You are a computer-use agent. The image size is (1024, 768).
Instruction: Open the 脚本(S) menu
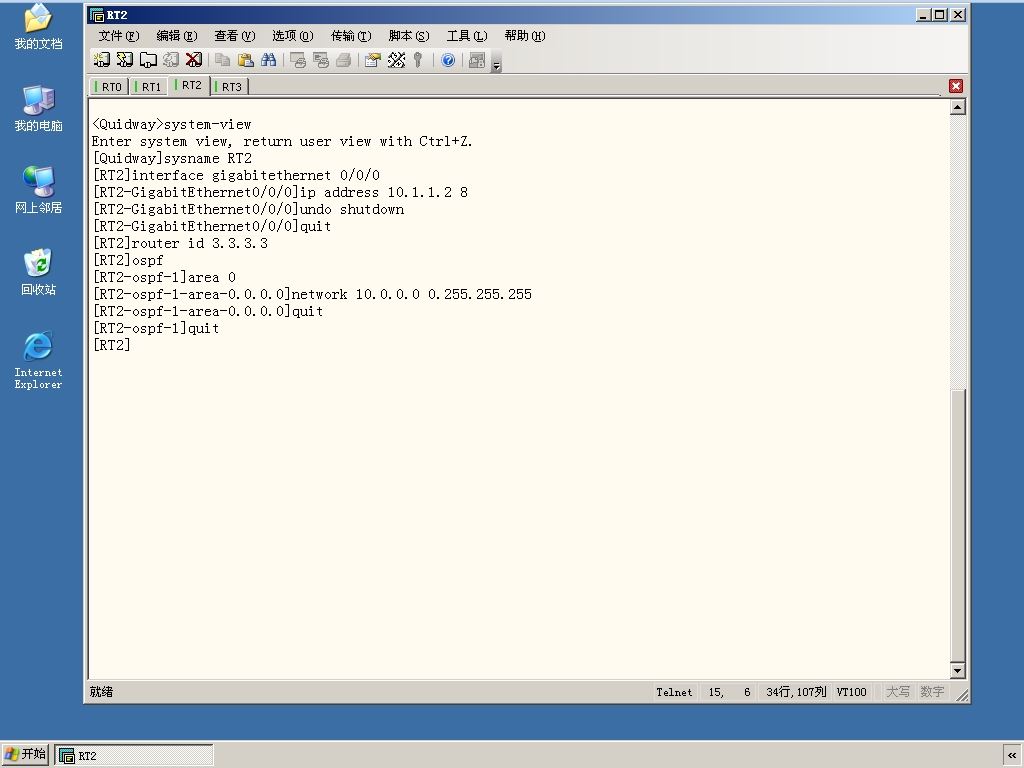point(409,36)
